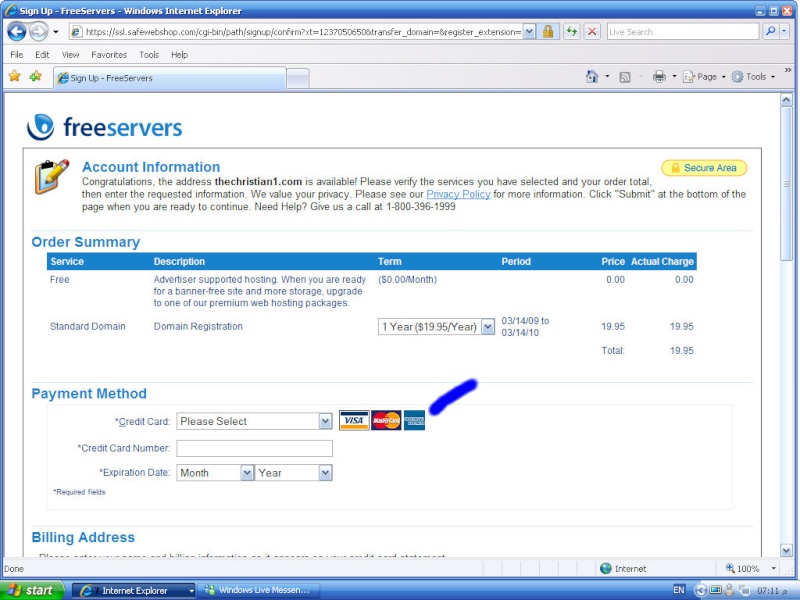Open the Favorites menu

109,55
